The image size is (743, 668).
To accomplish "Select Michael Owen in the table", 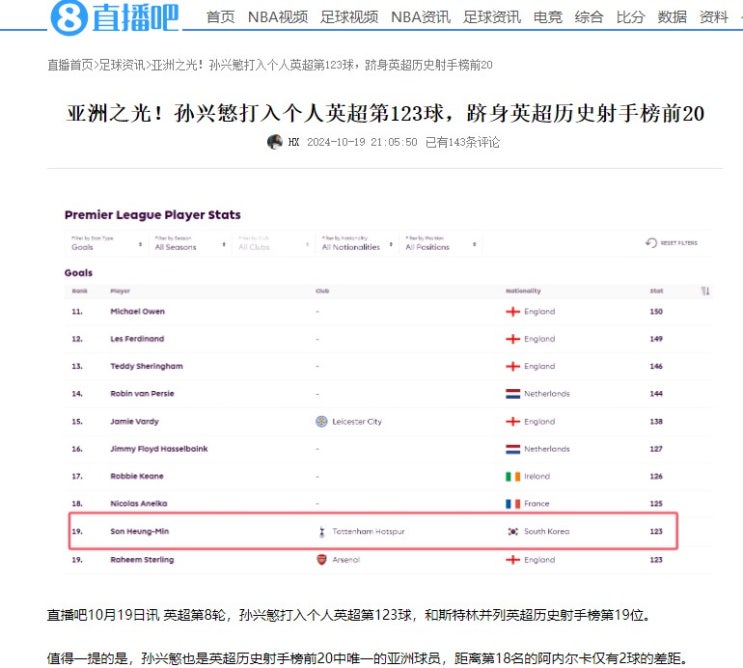I will [137, 311].
